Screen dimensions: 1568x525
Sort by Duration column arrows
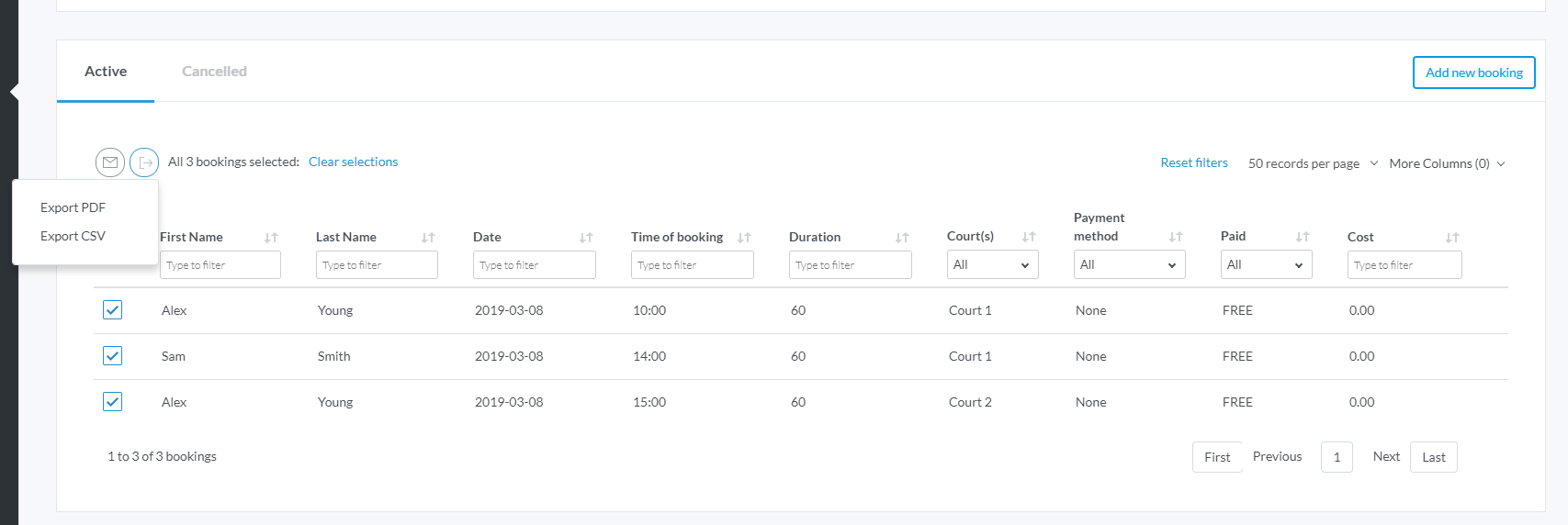[x=902, y=238]
